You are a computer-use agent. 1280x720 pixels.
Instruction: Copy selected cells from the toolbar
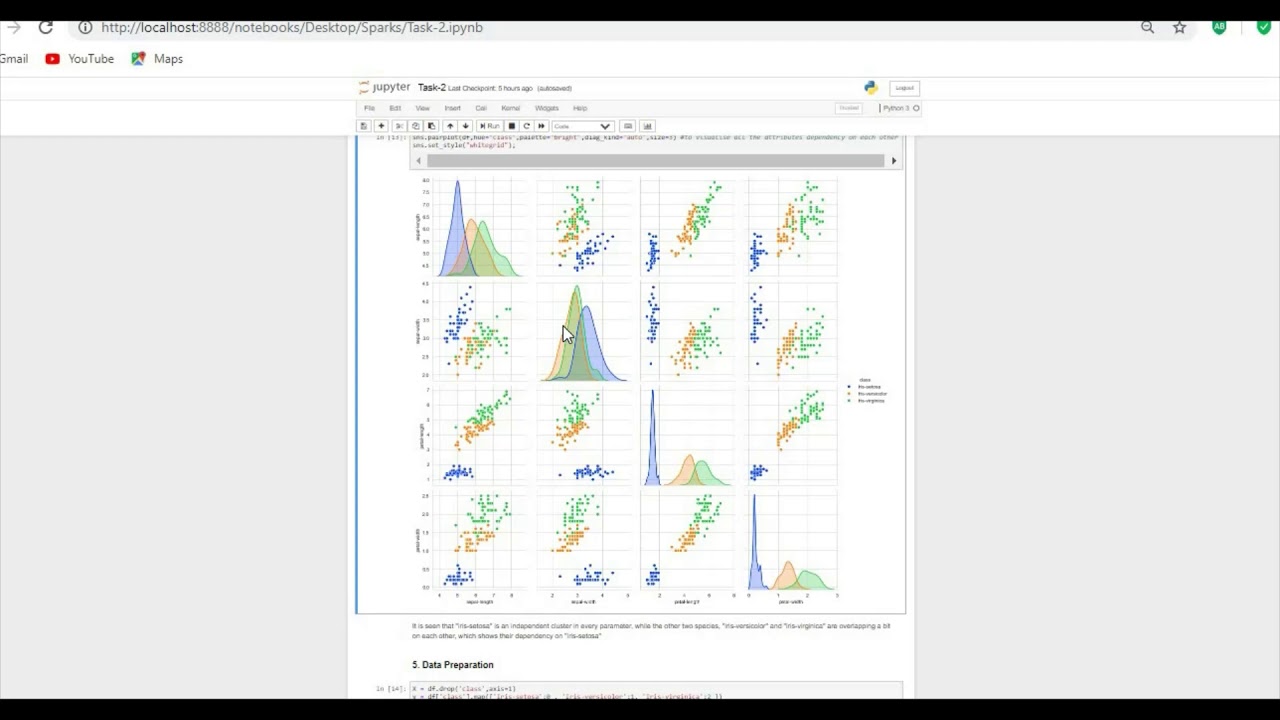tap(416, 126)
